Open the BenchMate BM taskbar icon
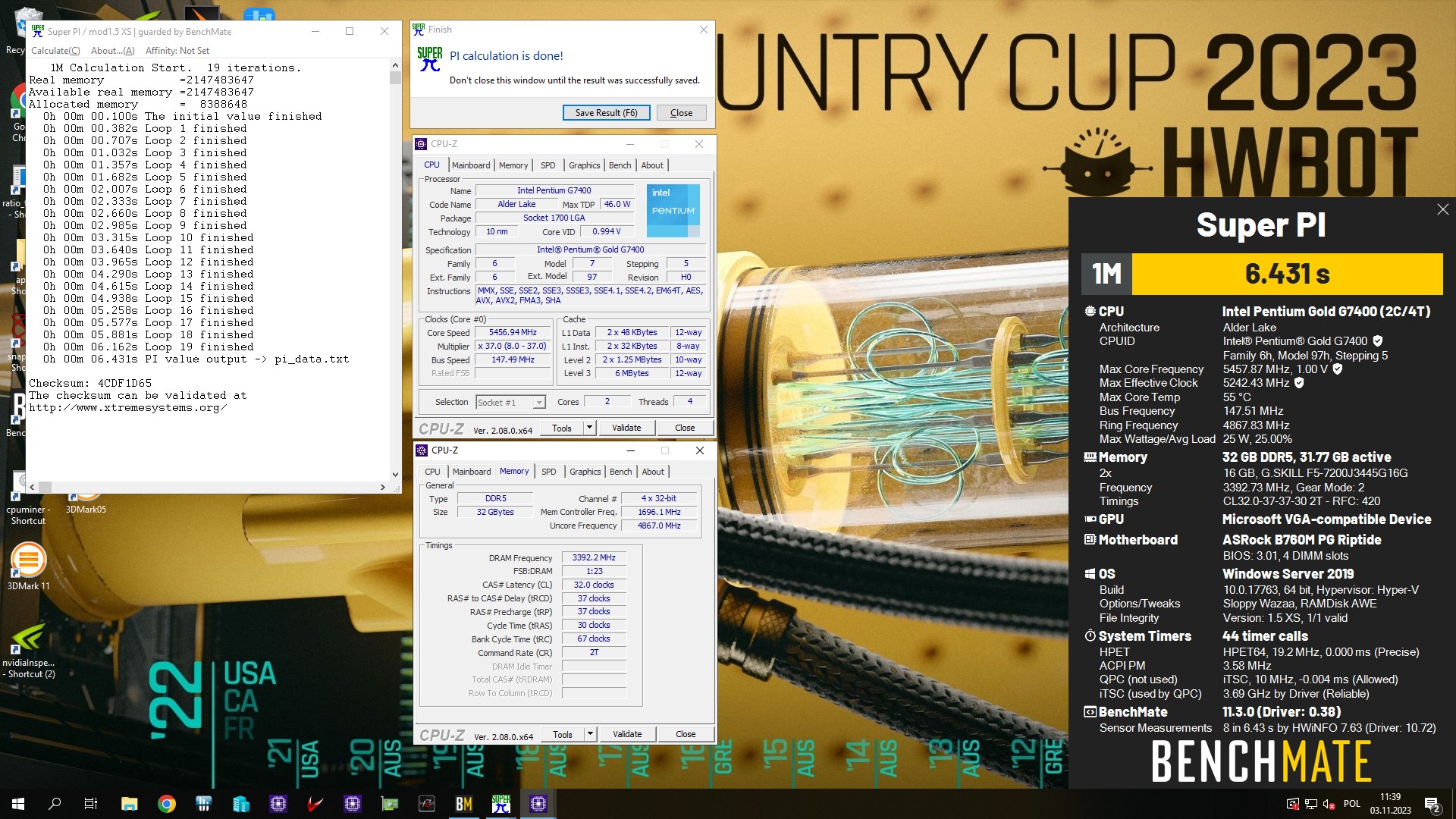1456x819 pixels. [x=463, y=804]
